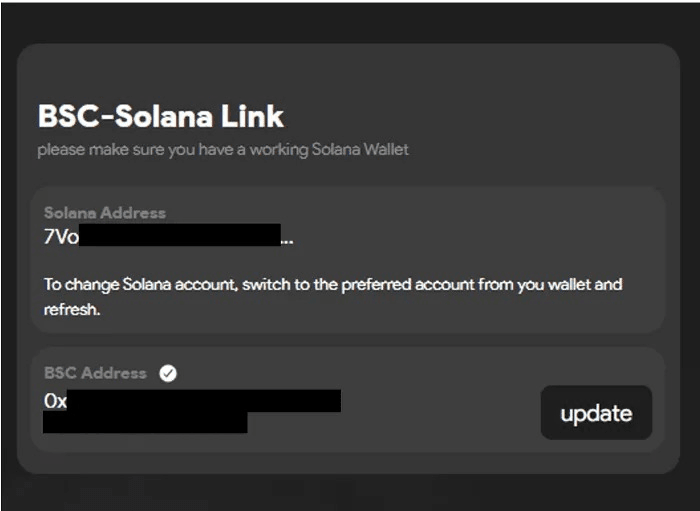Select the BSC address starting with 0x
This screenshot has height=511, width=700.
tap(192, 401)
